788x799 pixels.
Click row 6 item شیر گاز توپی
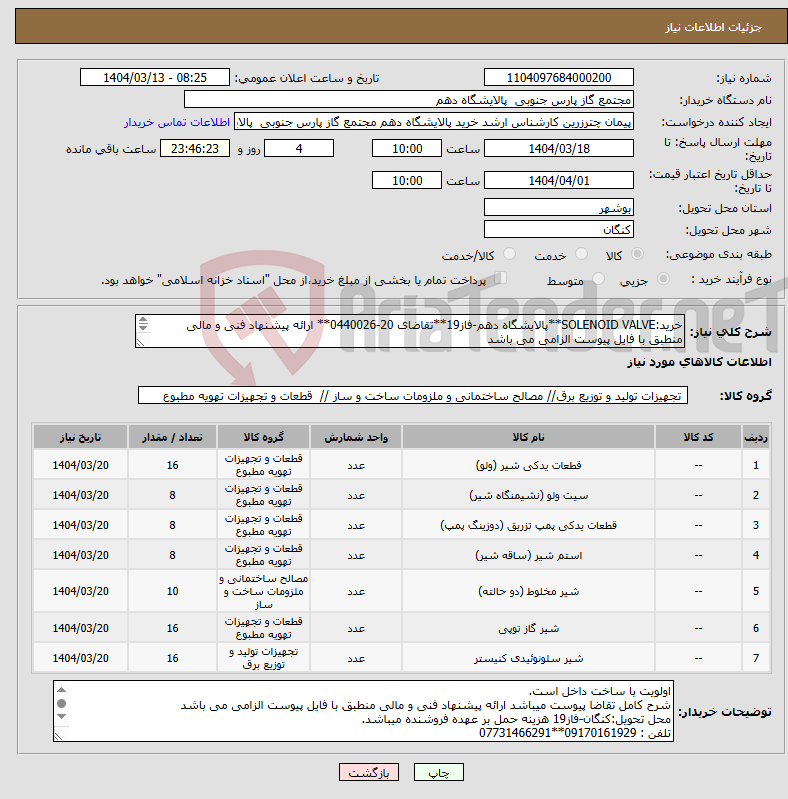[x=529, y=628]
